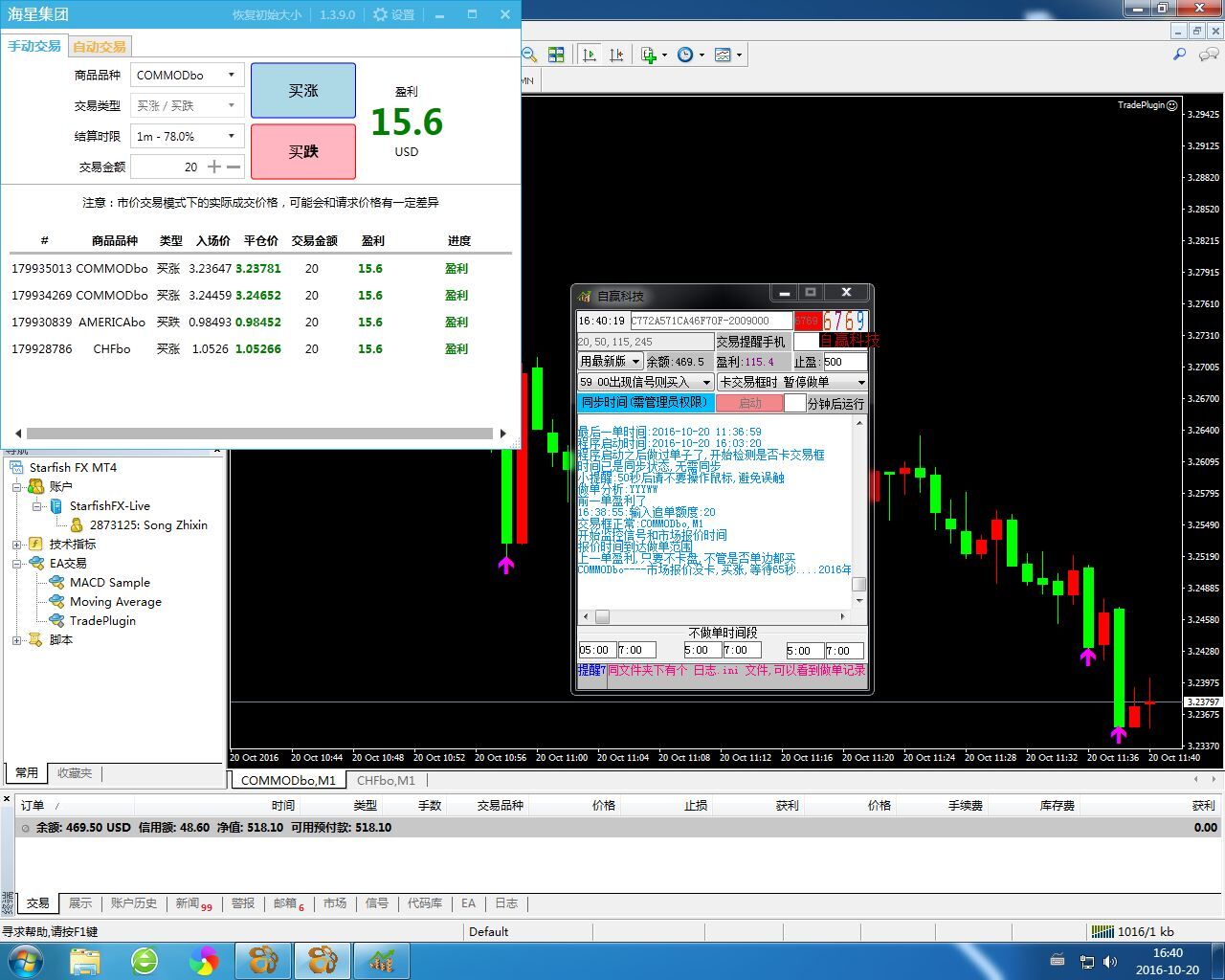Click the volume speaker icon in system tray
Image resolution: width=1225 pixels, height=980 pixels.
[1110, 961]
